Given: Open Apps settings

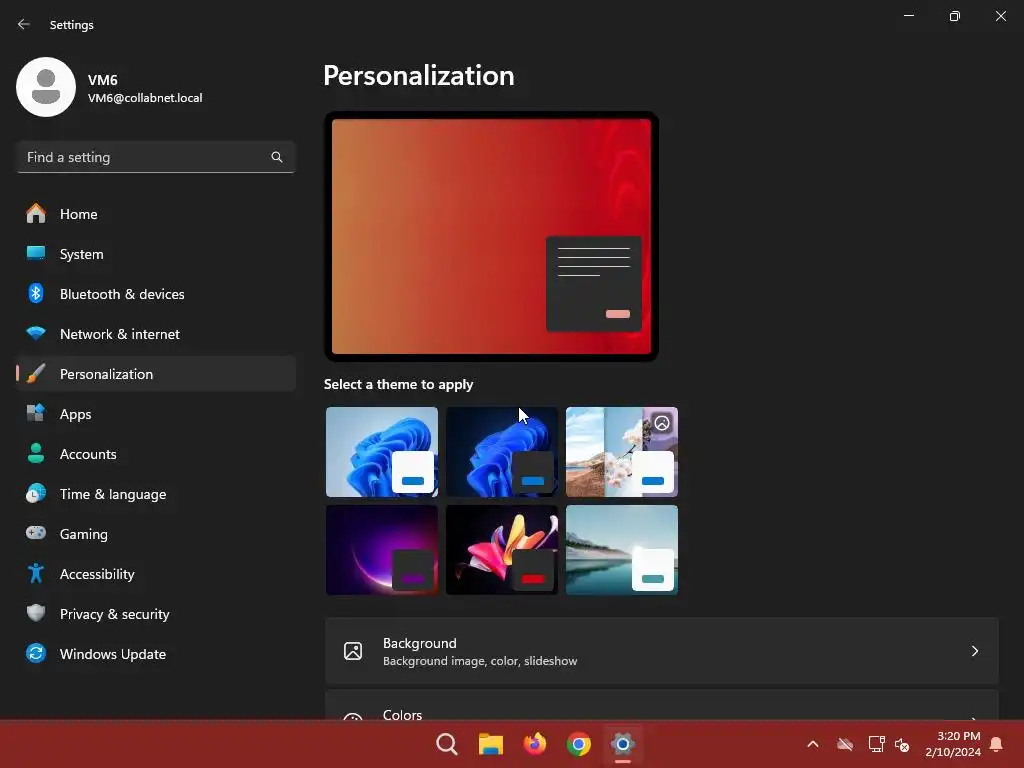Looking at the screenshot, I should [x=156, y=414].
